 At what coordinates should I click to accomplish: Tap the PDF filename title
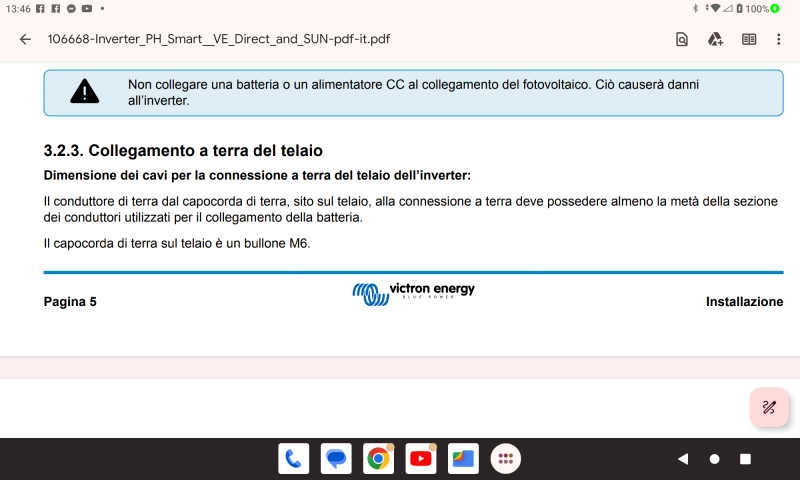(219, 39)
